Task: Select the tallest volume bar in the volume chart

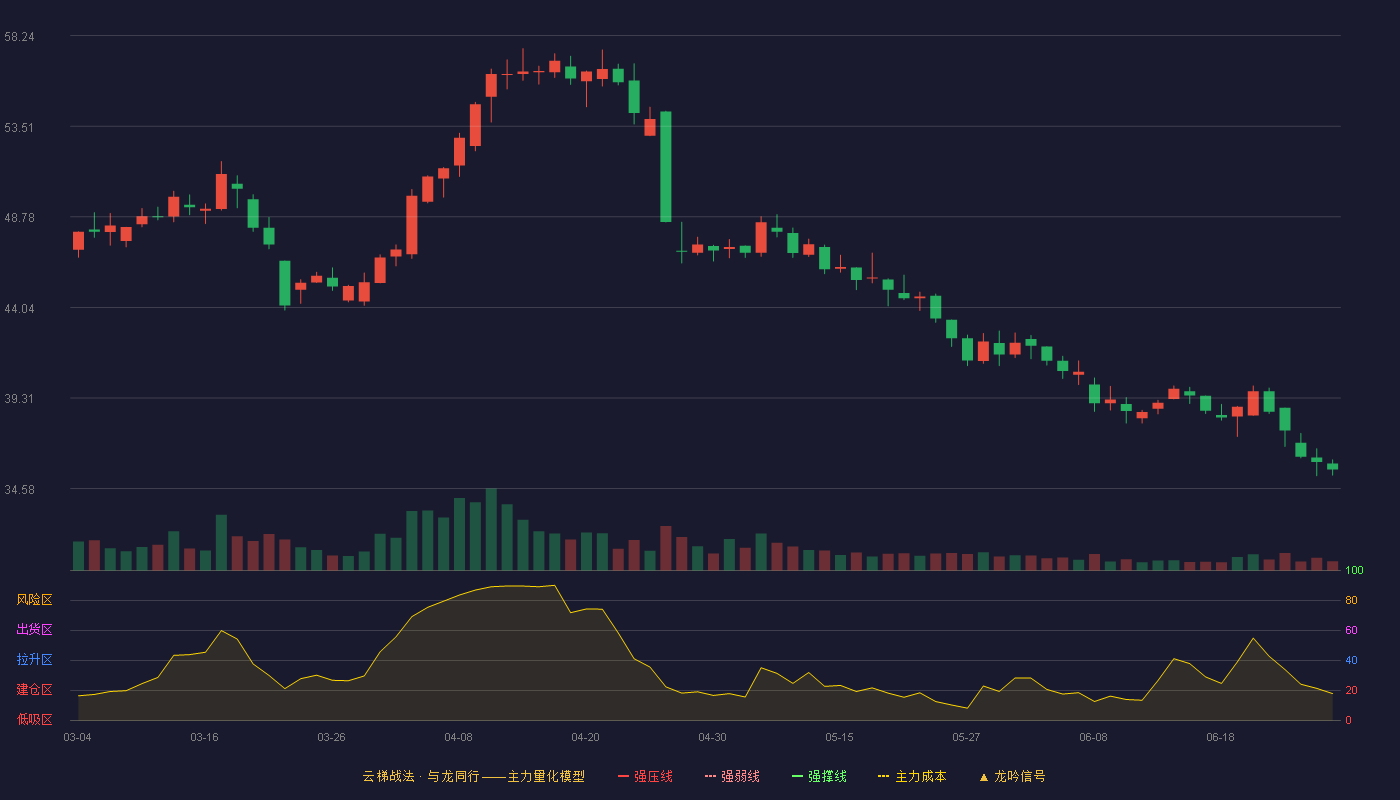Action: pos(491,529)
